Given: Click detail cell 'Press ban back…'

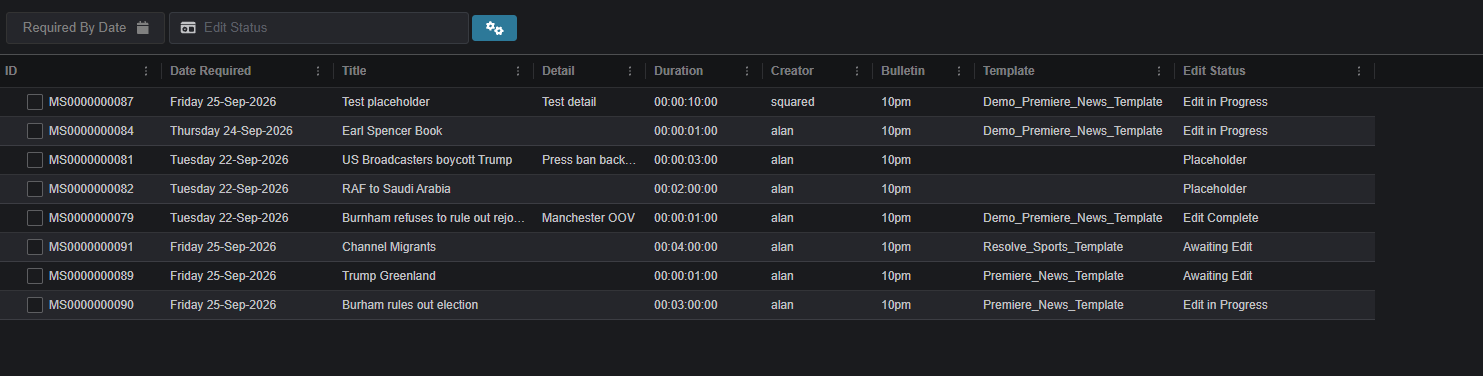Looking at the screenshot, I should (589, 160).
